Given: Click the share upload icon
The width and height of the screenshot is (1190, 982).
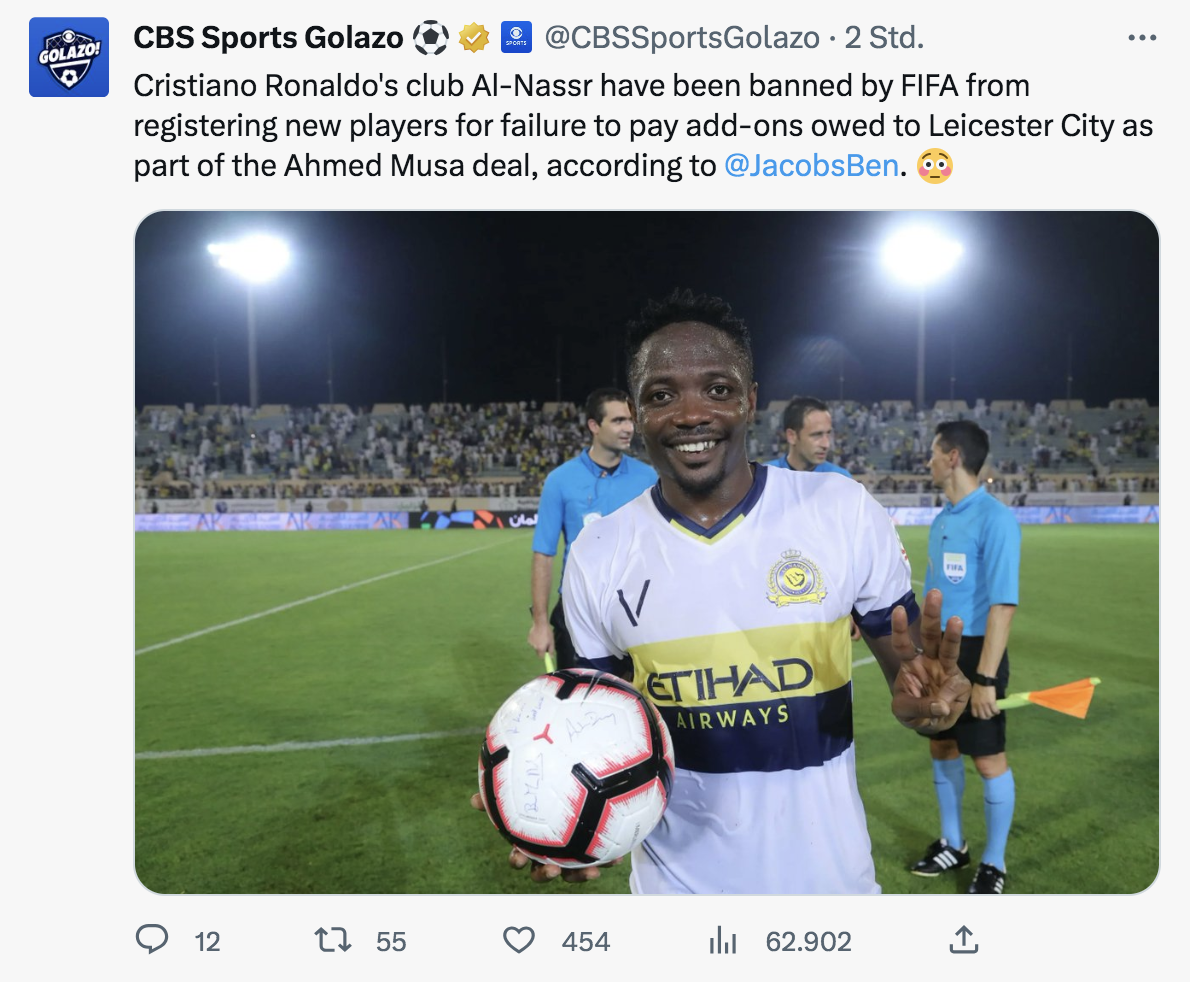Looking at the screenshot, I should pos(962,939).
